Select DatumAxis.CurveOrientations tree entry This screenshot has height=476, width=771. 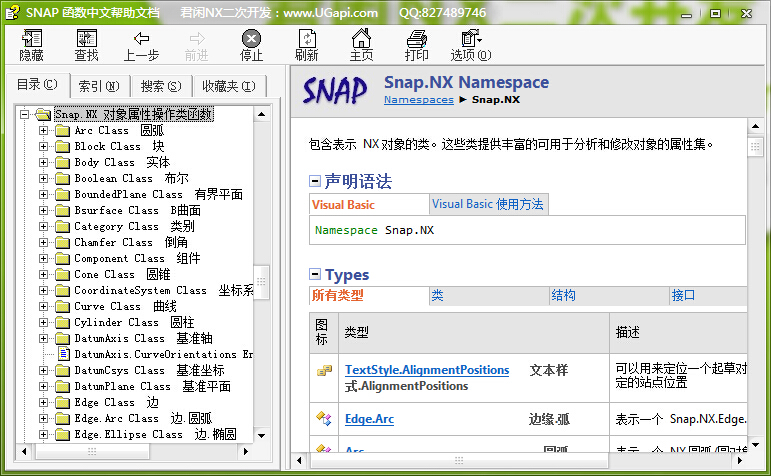tap(155, 354)
